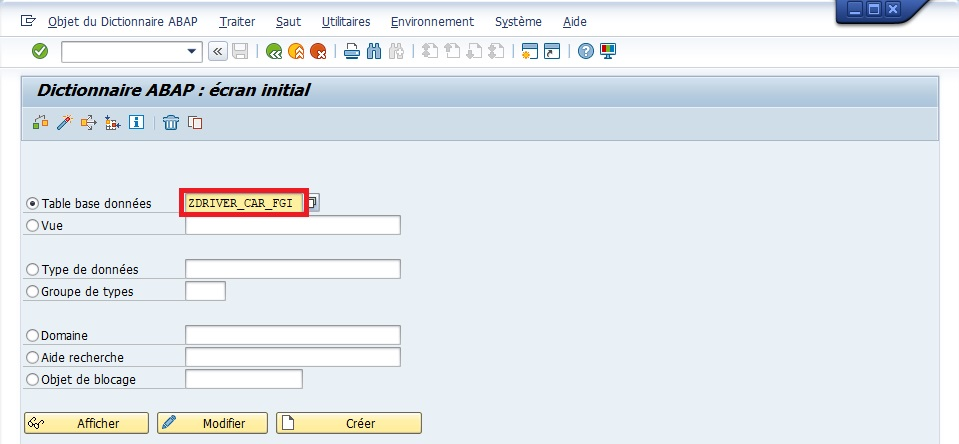Click the Créer button
Viewport: 959px width, 444px height.
click(349, 423)
